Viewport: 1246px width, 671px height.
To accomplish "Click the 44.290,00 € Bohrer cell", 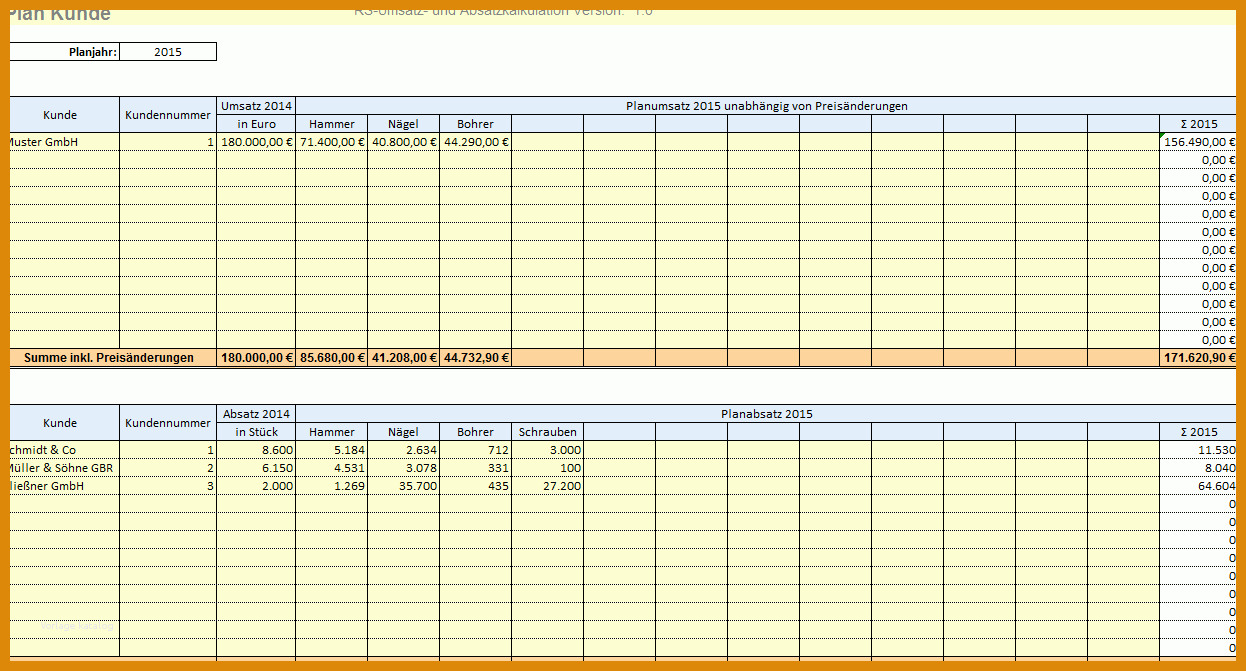I will 476,141.
